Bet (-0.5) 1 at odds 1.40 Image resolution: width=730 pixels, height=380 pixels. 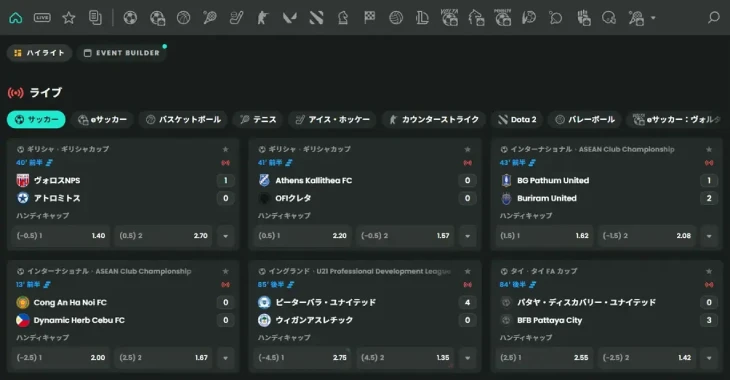(x=61, y=236)
